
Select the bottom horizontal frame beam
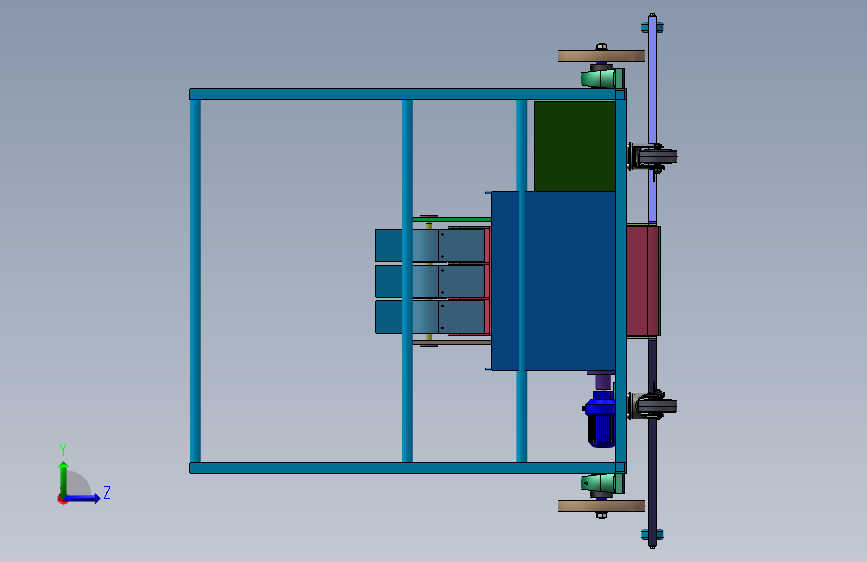[408, 468]
